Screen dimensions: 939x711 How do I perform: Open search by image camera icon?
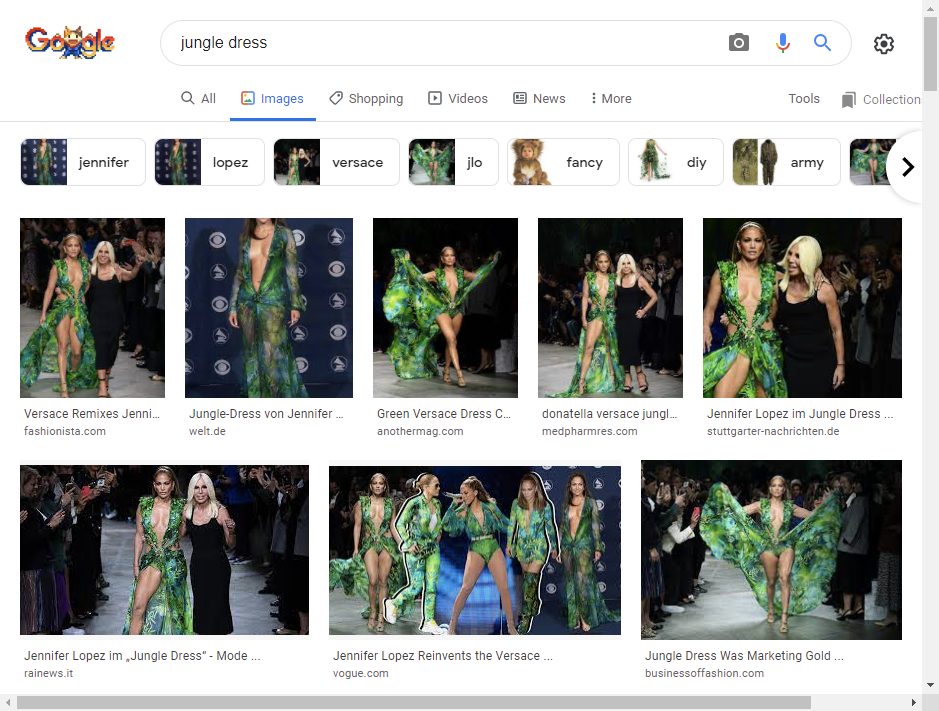[738, 43]
